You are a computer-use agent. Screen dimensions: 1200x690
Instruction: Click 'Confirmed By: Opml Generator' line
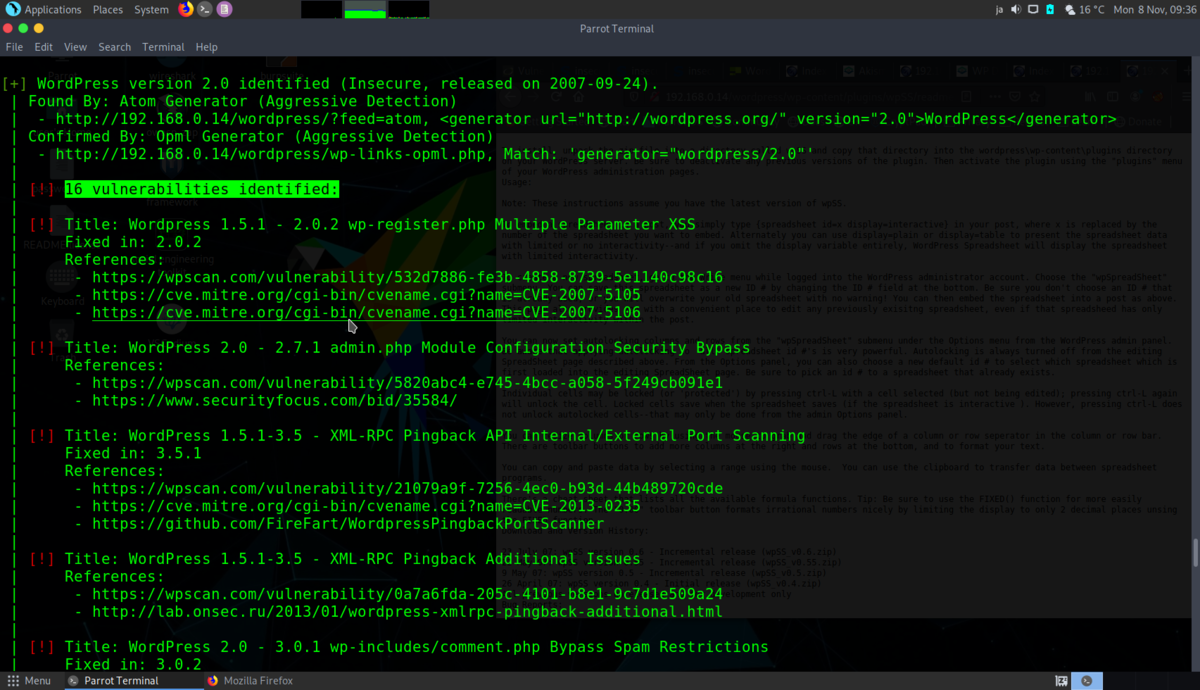coord(260,136)
